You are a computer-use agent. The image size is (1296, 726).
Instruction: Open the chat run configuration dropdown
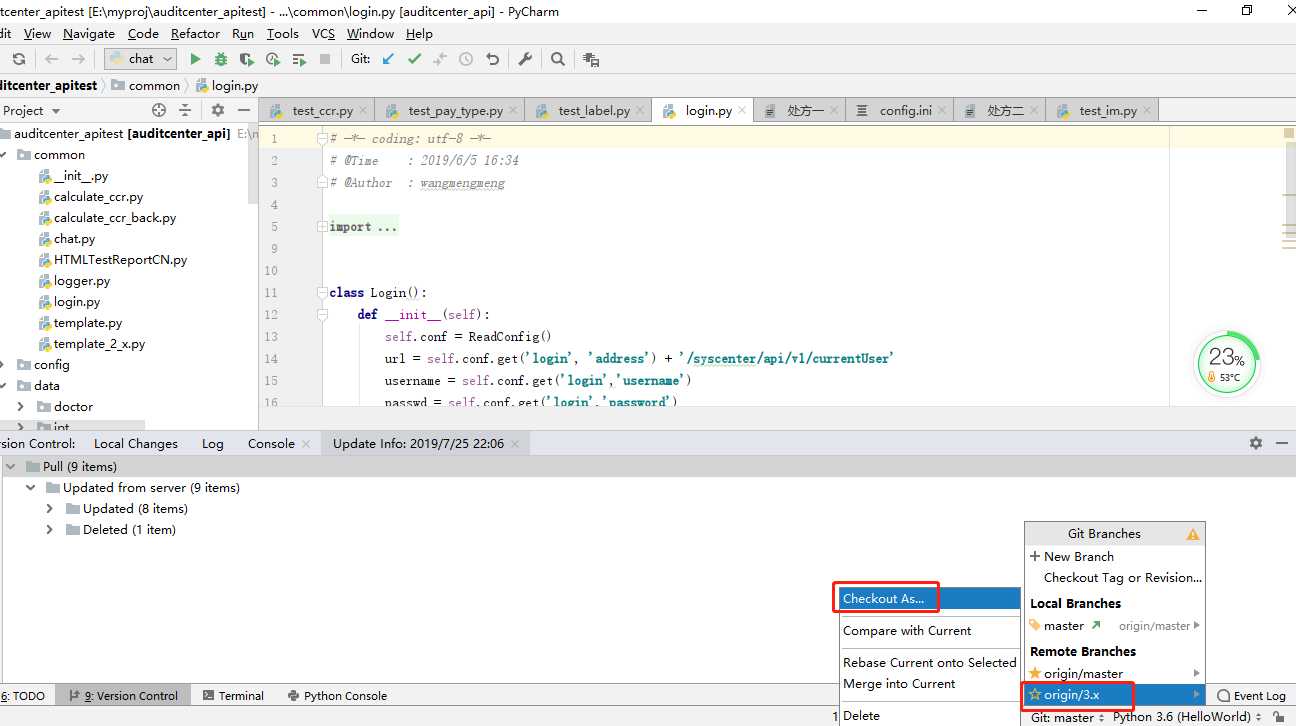pyautogui.click(x=141, y=59)
